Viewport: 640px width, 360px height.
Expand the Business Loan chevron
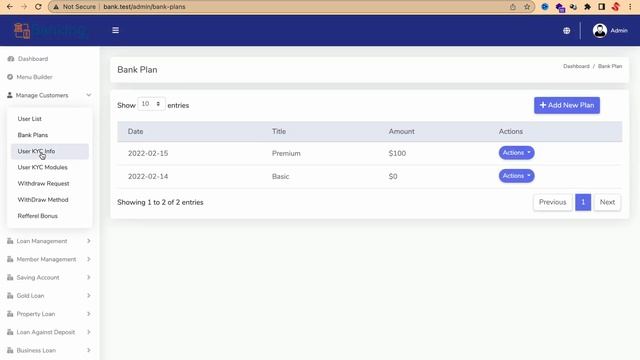[89, 350]
